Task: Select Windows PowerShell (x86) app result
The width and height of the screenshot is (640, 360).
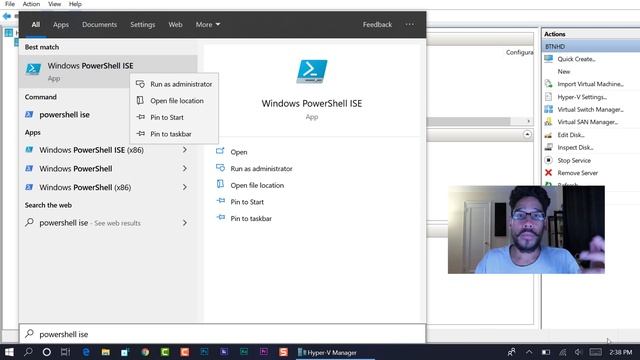Action: coord(85,187)
